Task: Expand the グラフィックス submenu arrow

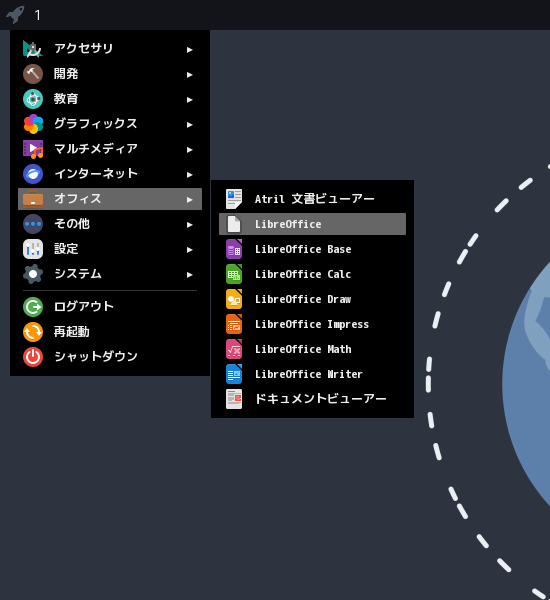Action: (189, 125)
